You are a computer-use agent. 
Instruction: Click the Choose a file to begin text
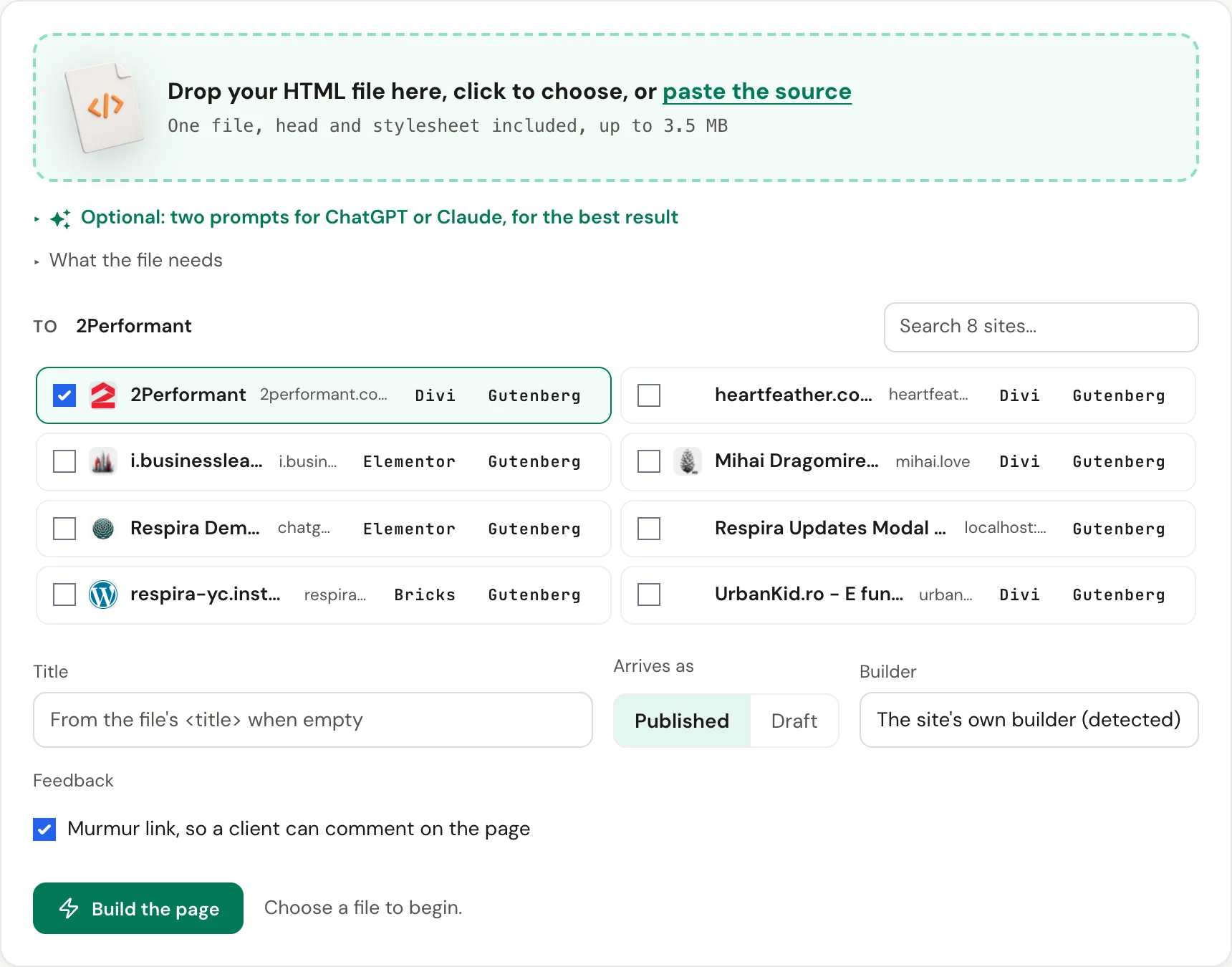[x=363, y=908]
